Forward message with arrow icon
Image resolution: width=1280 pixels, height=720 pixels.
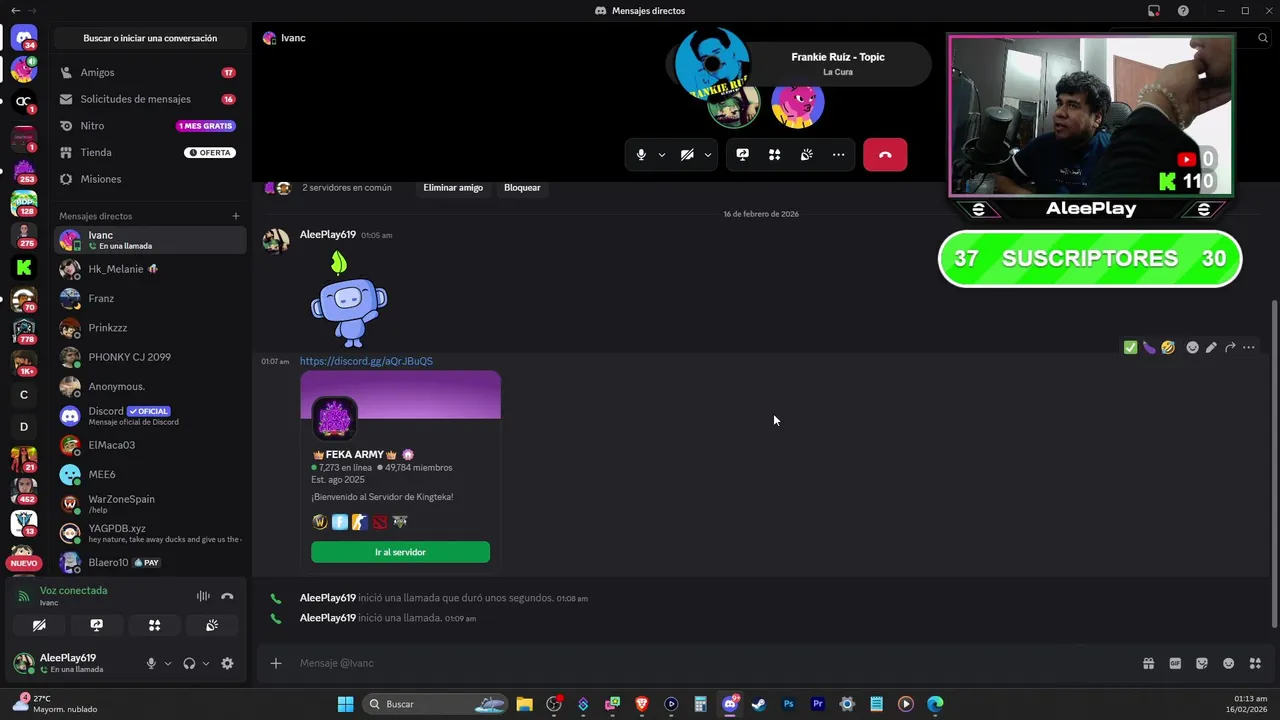pos(1230,347)
